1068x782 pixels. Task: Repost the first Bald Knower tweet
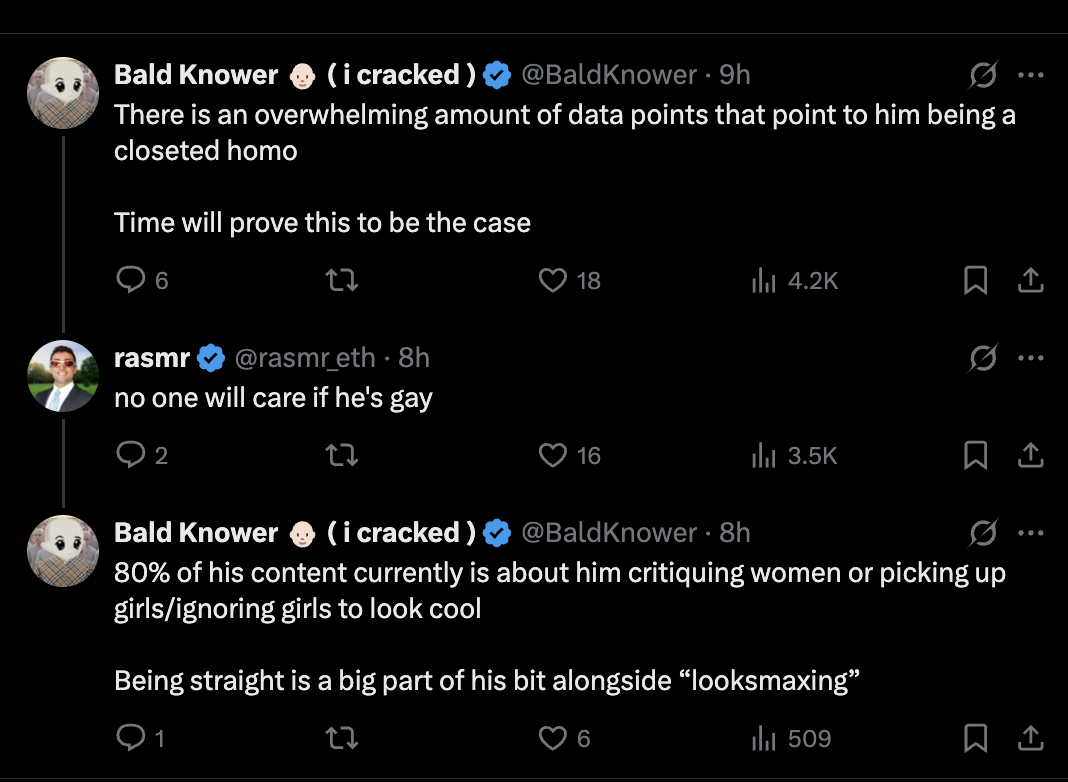[343, 281]
